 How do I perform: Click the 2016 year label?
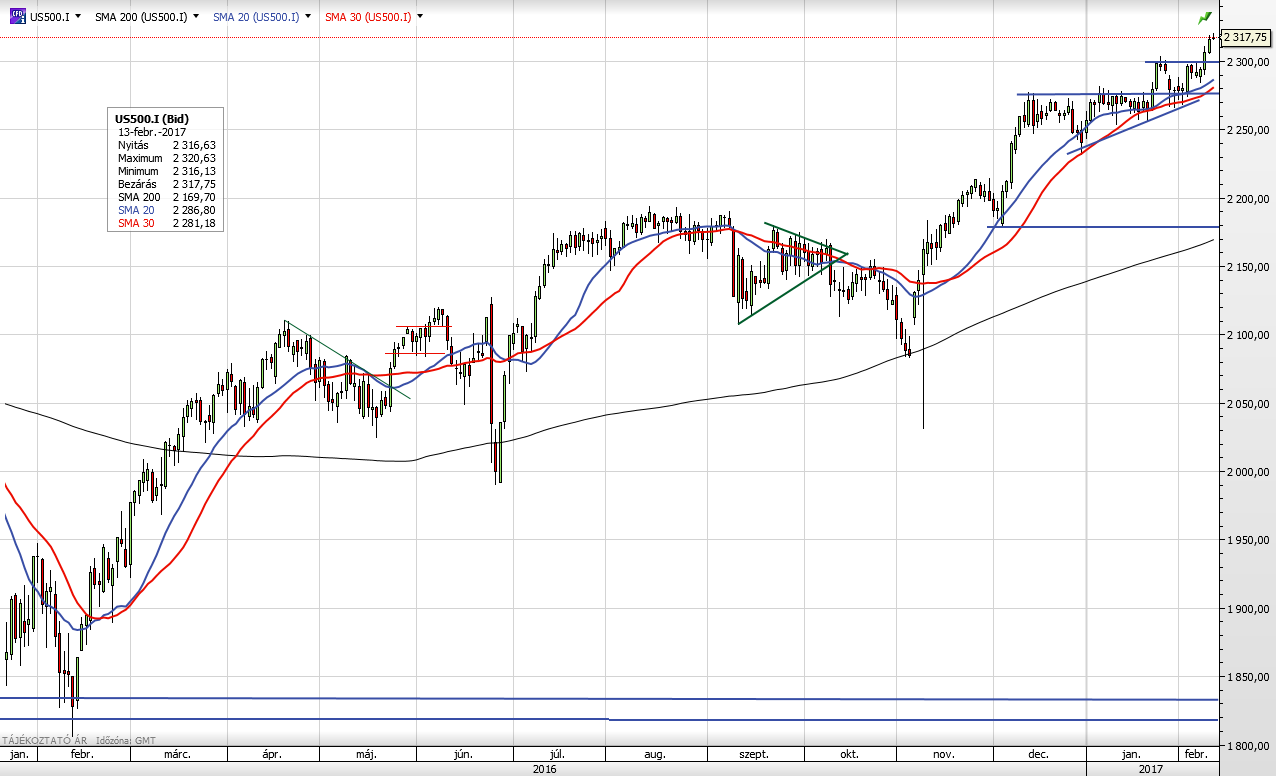[545, 769]
